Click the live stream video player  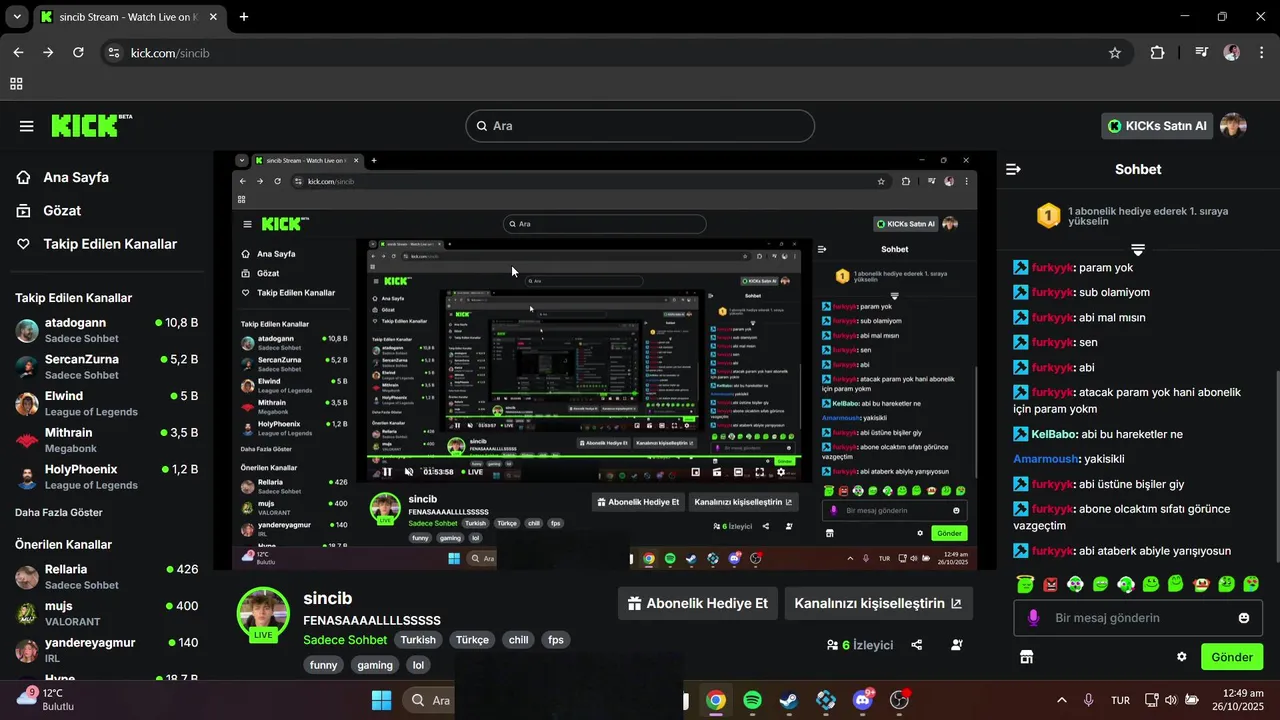605,360
